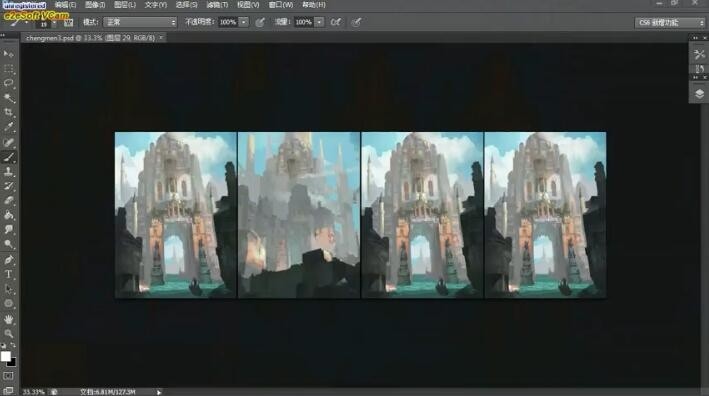Image resolution: width=709 pixels, height=396 pixels.
Task: Open the Help (H) menu
Action: pos(314,5)
